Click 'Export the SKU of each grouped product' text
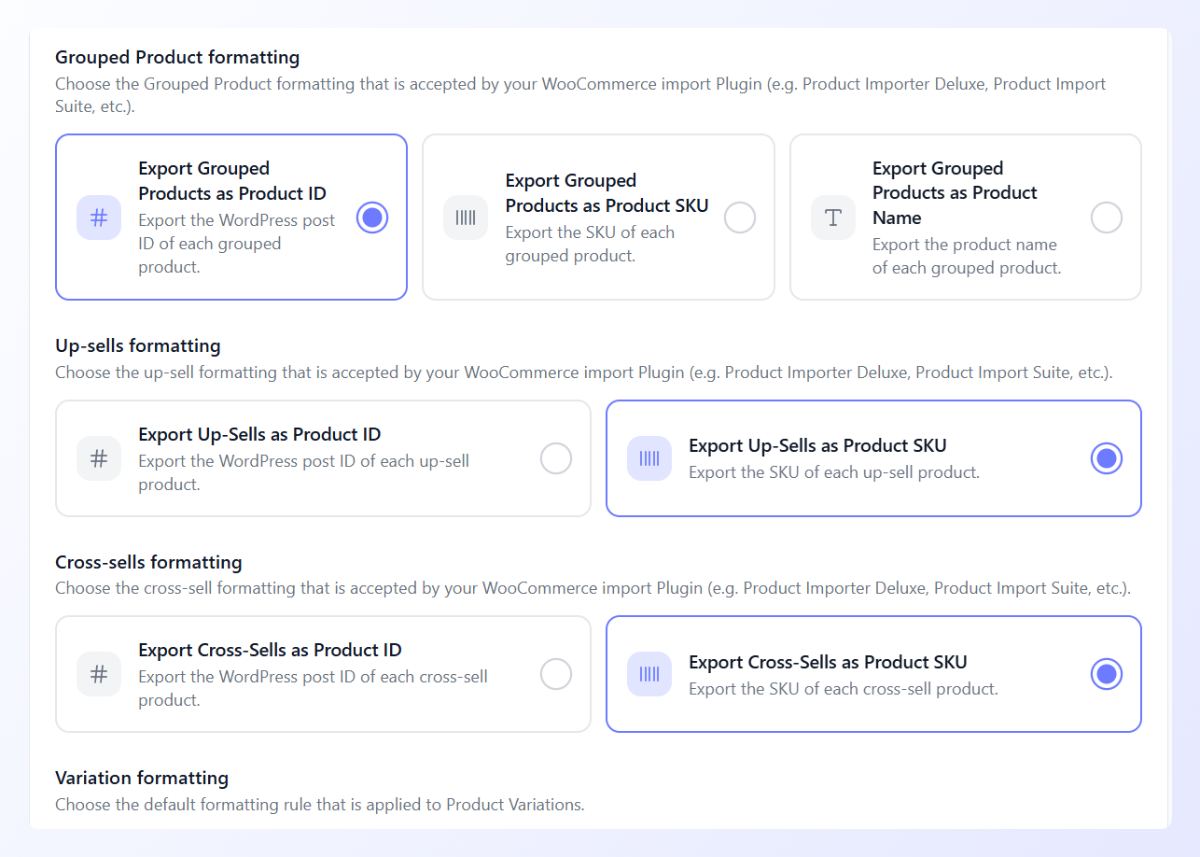The height and width of the screenshot is (857, 1200). [590, 244]
